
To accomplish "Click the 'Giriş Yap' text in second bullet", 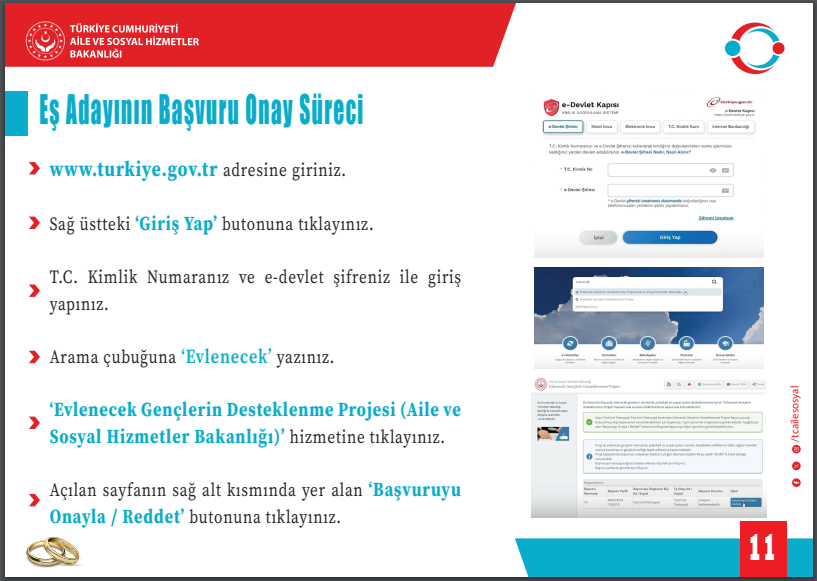I will tap(176, 224).
